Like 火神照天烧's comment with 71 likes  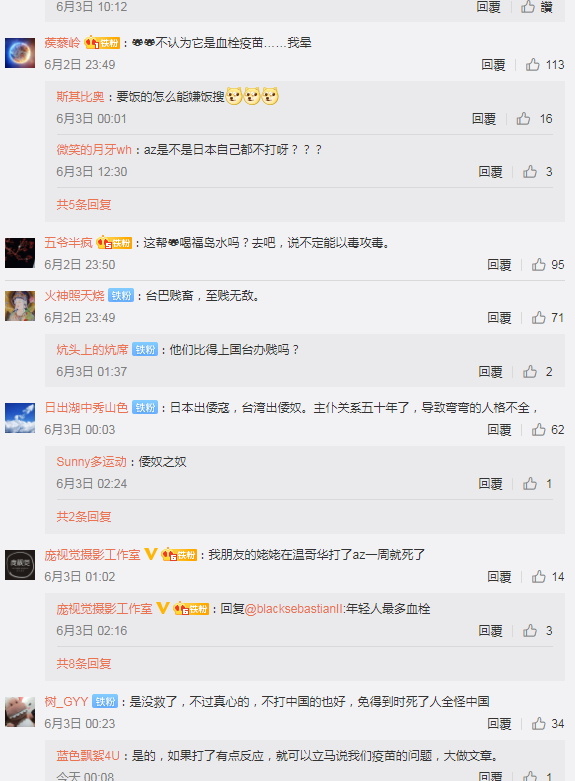[538, 317]
